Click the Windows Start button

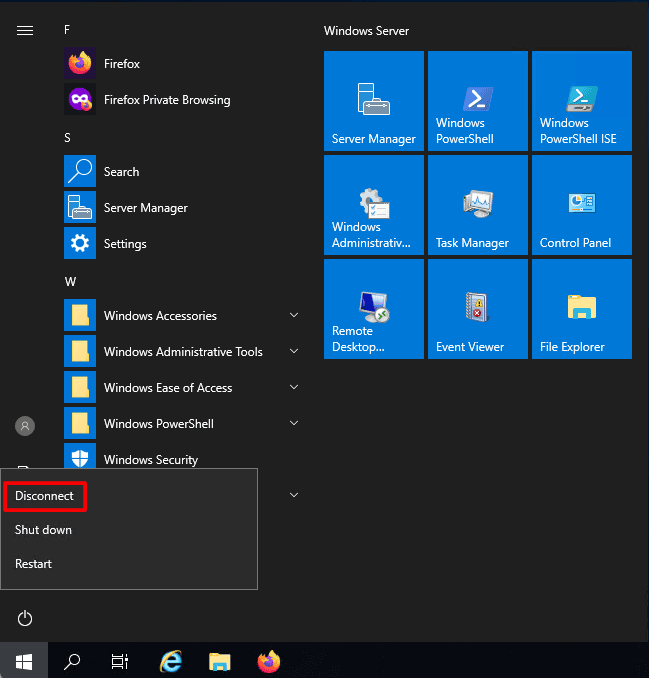(x=24, y=662)
